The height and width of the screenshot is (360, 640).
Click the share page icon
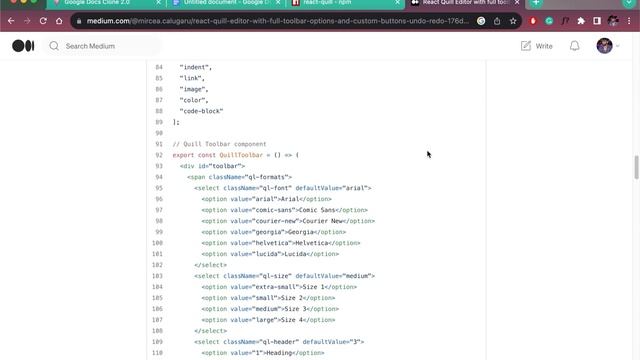497,21
